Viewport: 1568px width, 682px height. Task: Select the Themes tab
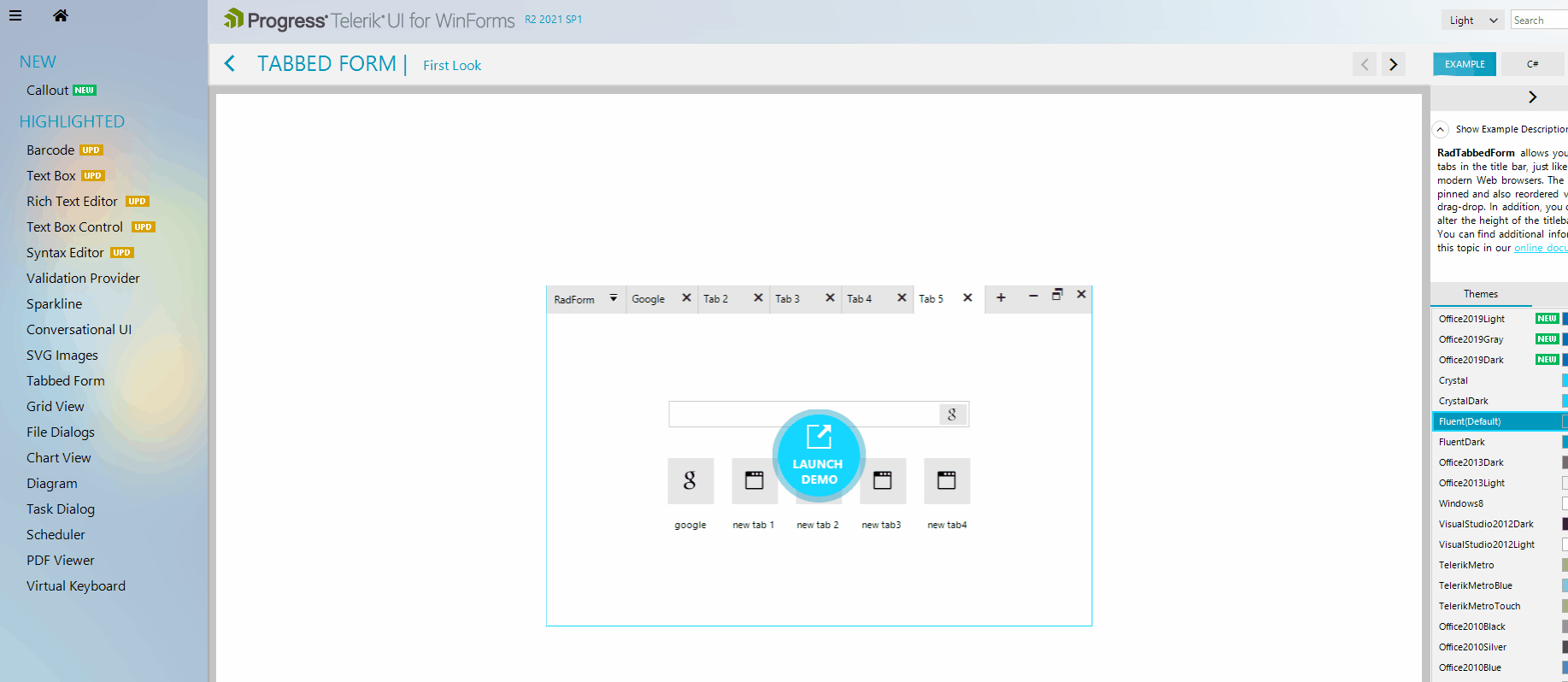click(x=1481, y=294)
